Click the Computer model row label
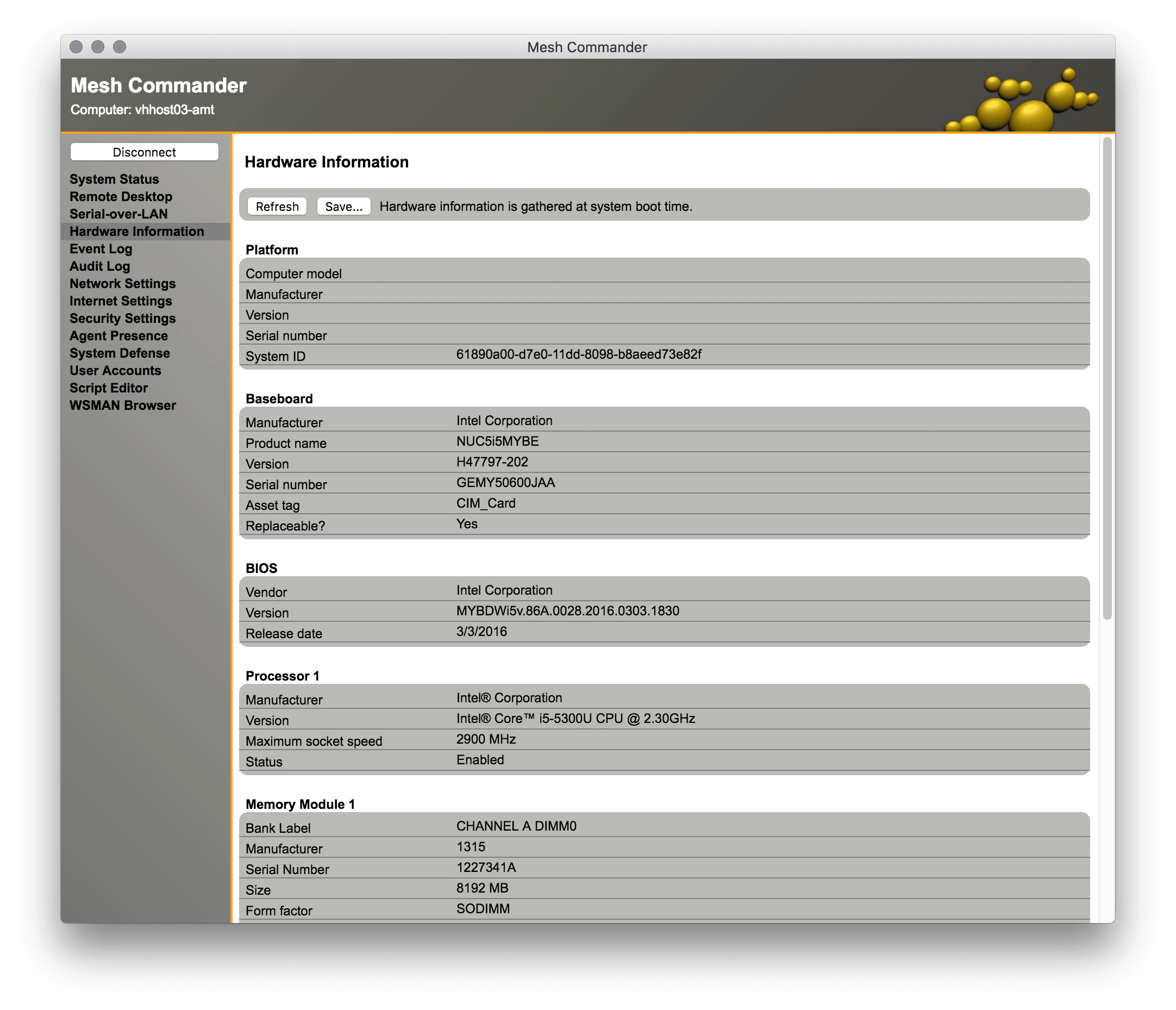Screen dimensions: 1176x1010 [293, 273]
